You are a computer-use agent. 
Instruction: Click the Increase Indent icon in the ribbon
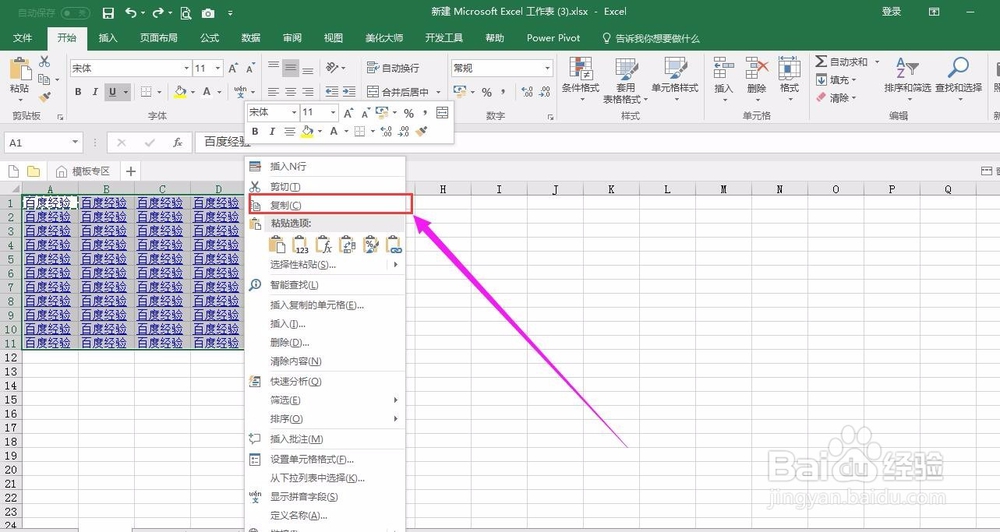click(x=349, y=92)
